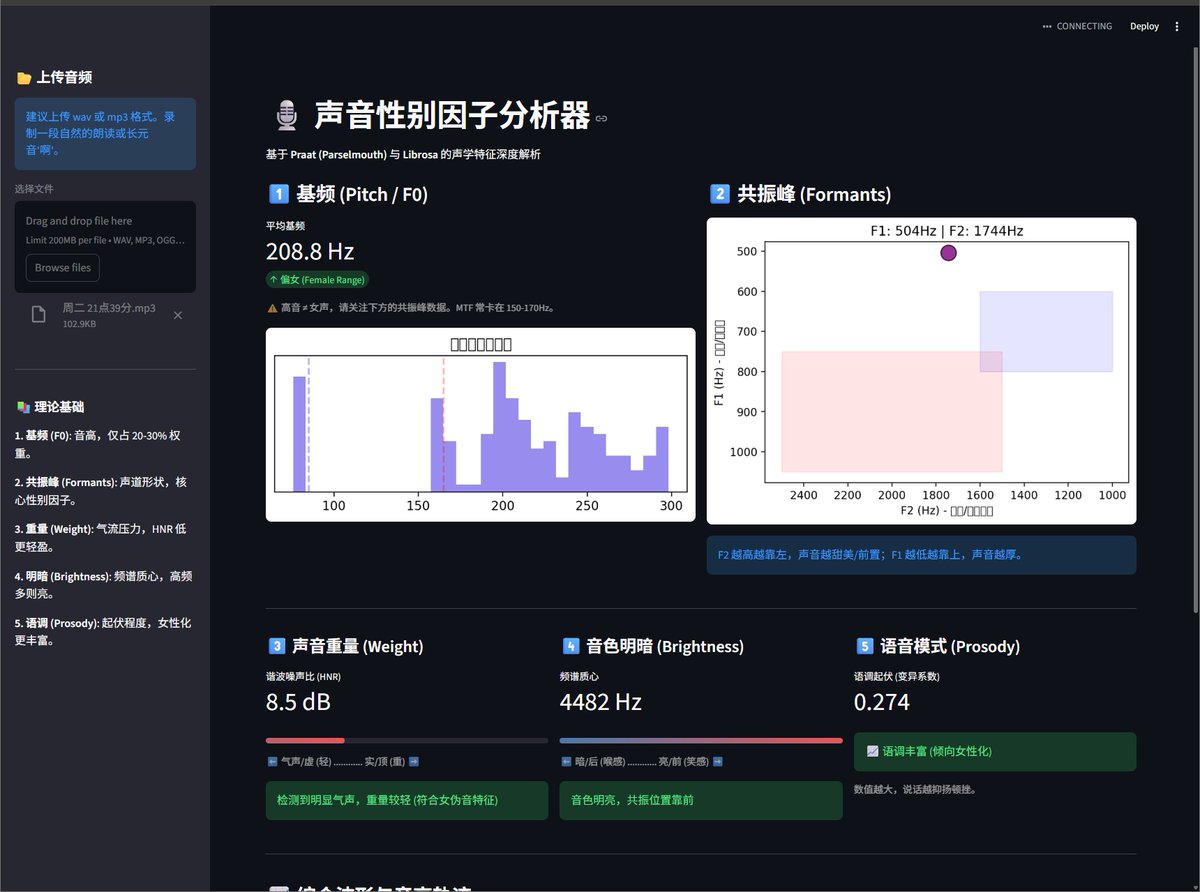This screenshot has width=1200, height=892.
Task: Click the 检测到明显气声 result message
Action: [x=407, y=800]
